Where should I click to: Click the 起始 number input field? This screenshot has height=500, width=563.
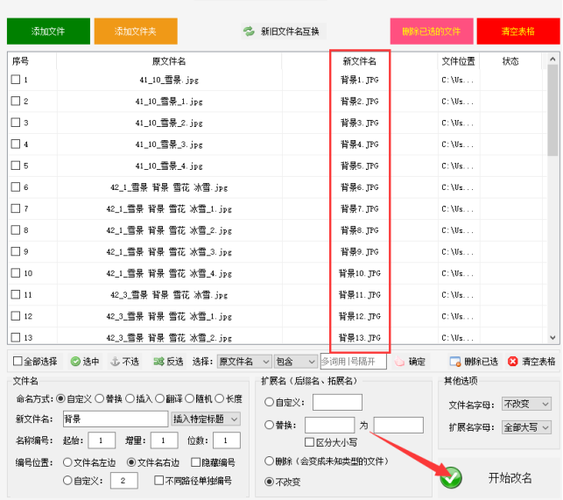pos(102,440)
